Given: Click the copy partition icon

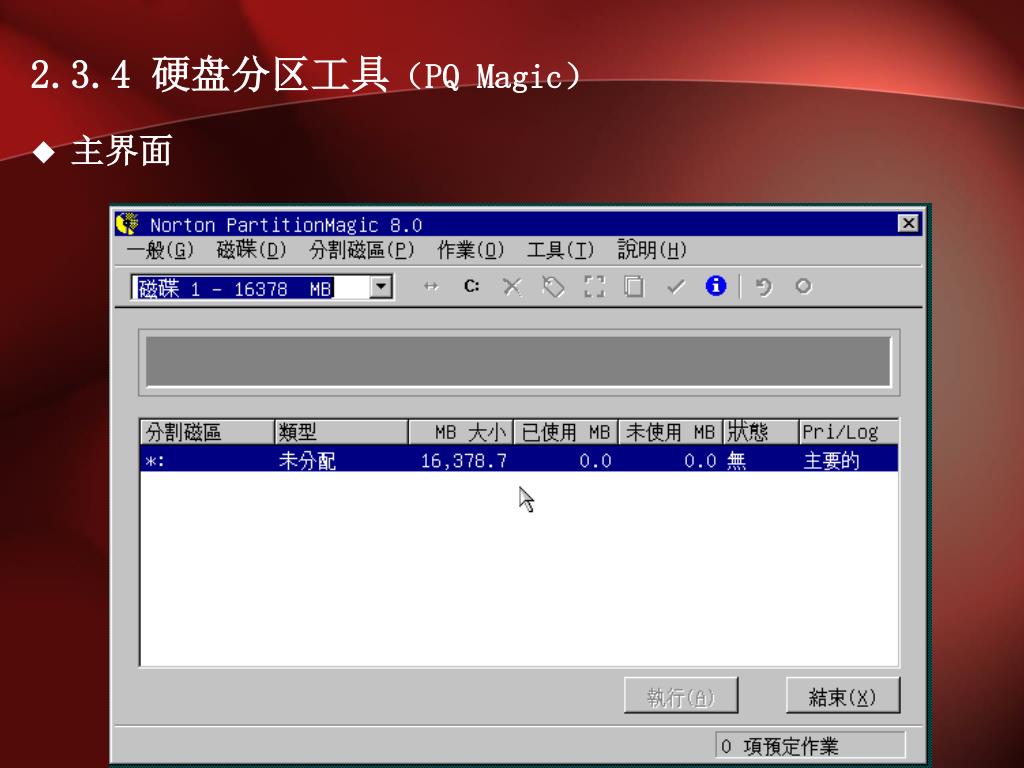Looking at the screenshot, I should coord(633,287).
